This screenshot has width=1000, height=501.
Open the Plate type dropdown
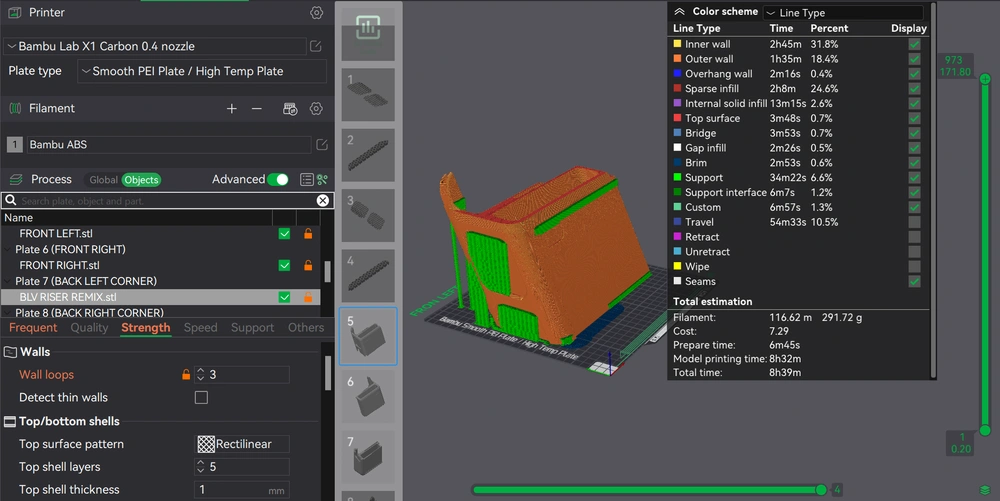[x=202, y=72]
